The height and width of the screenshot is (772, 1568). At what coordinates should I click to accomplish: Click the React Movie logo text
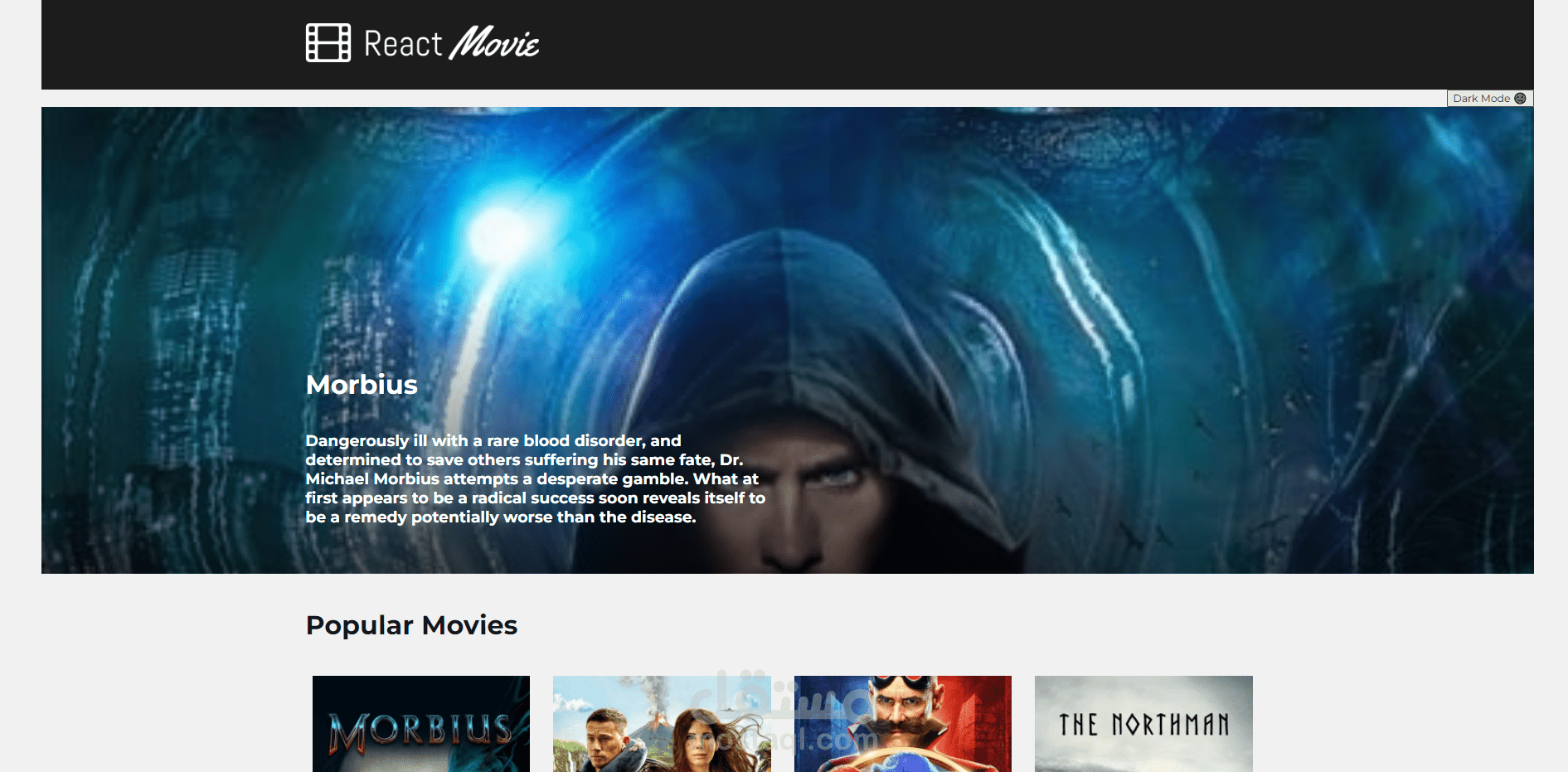[452, 43]
